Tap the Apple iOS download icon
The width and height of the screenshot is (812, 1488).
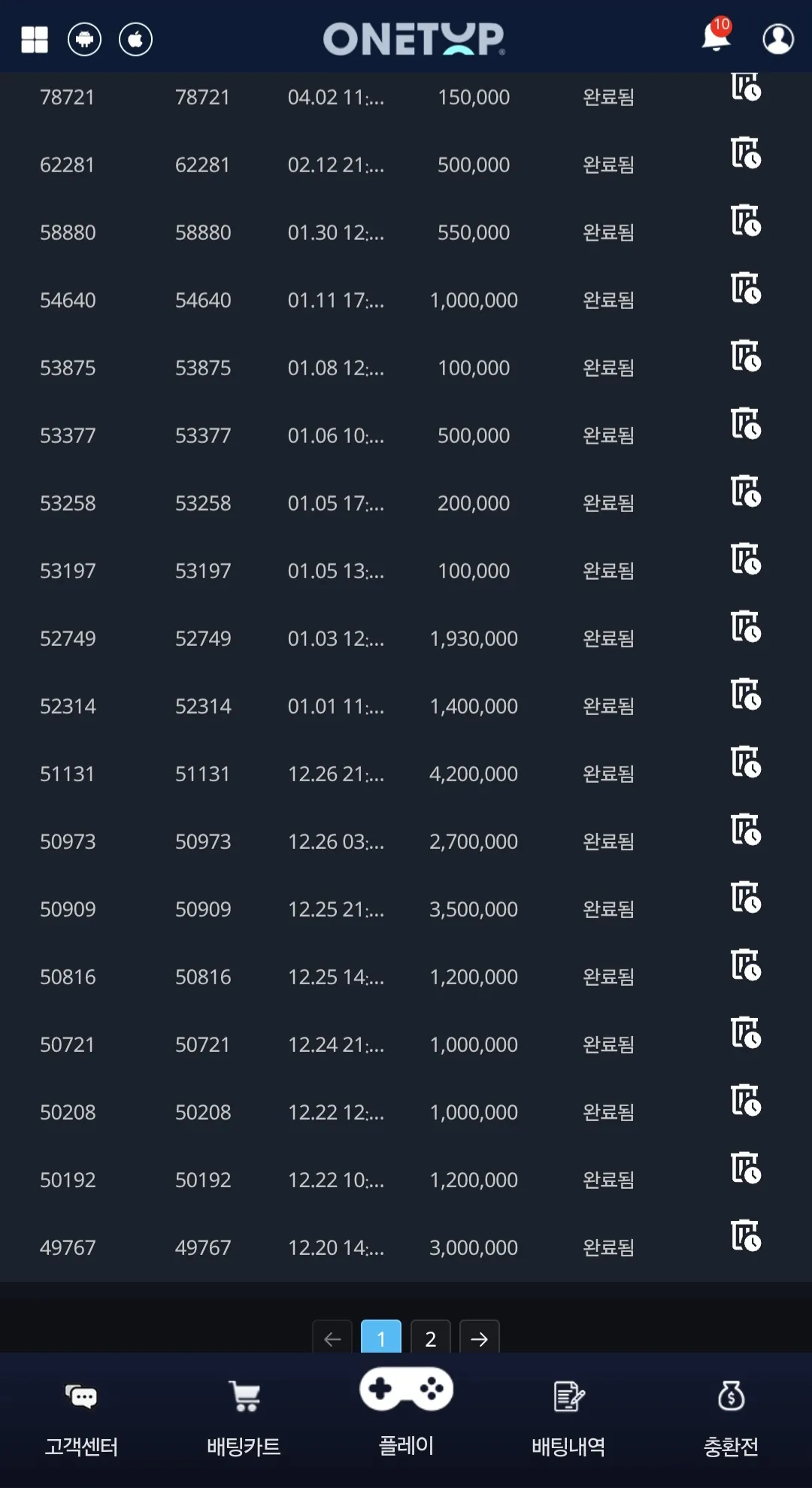[135, 39]
